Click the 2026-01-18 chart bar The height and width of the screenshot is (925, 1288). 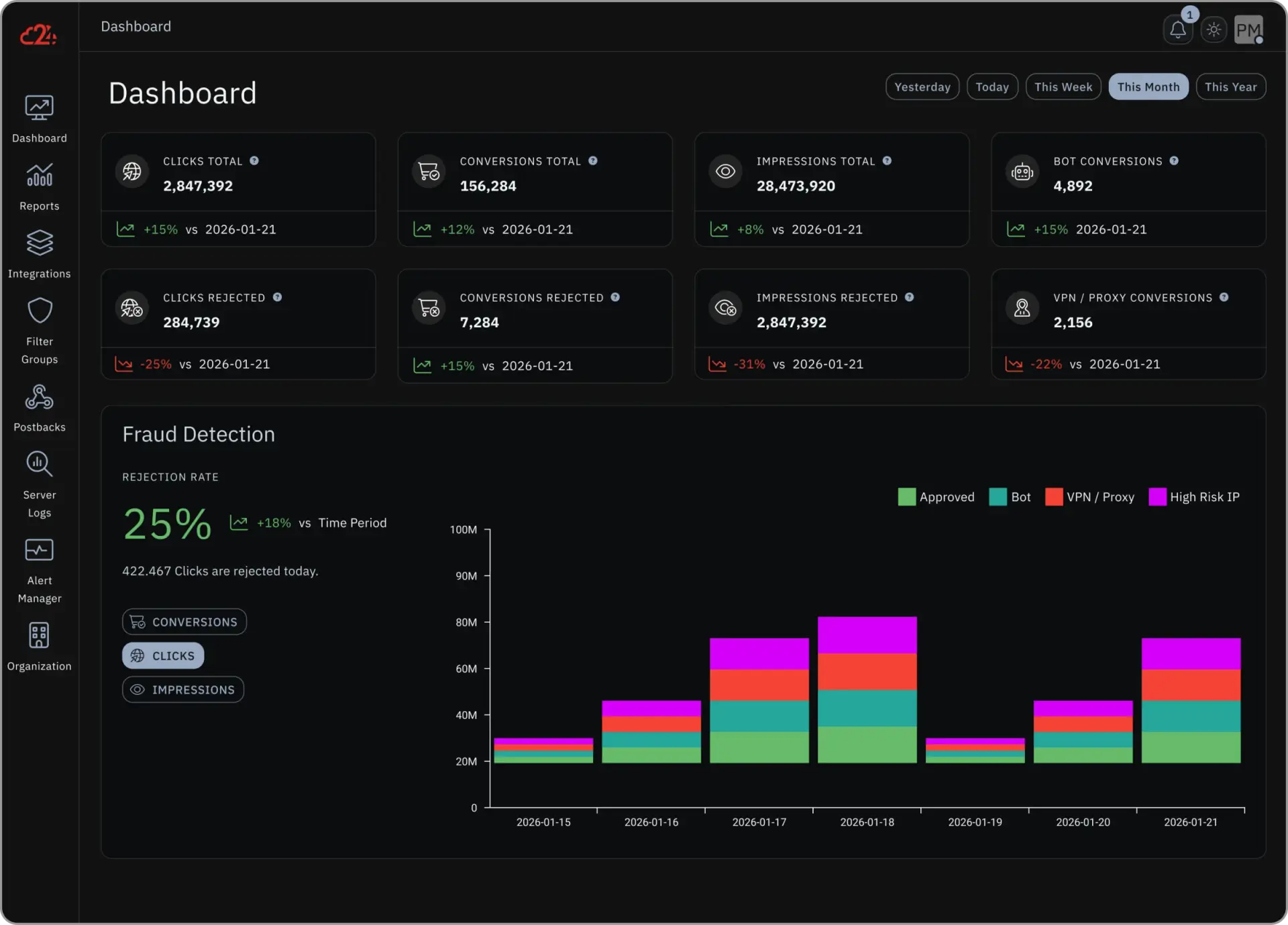pyautogui.click(x=867, y=689)
